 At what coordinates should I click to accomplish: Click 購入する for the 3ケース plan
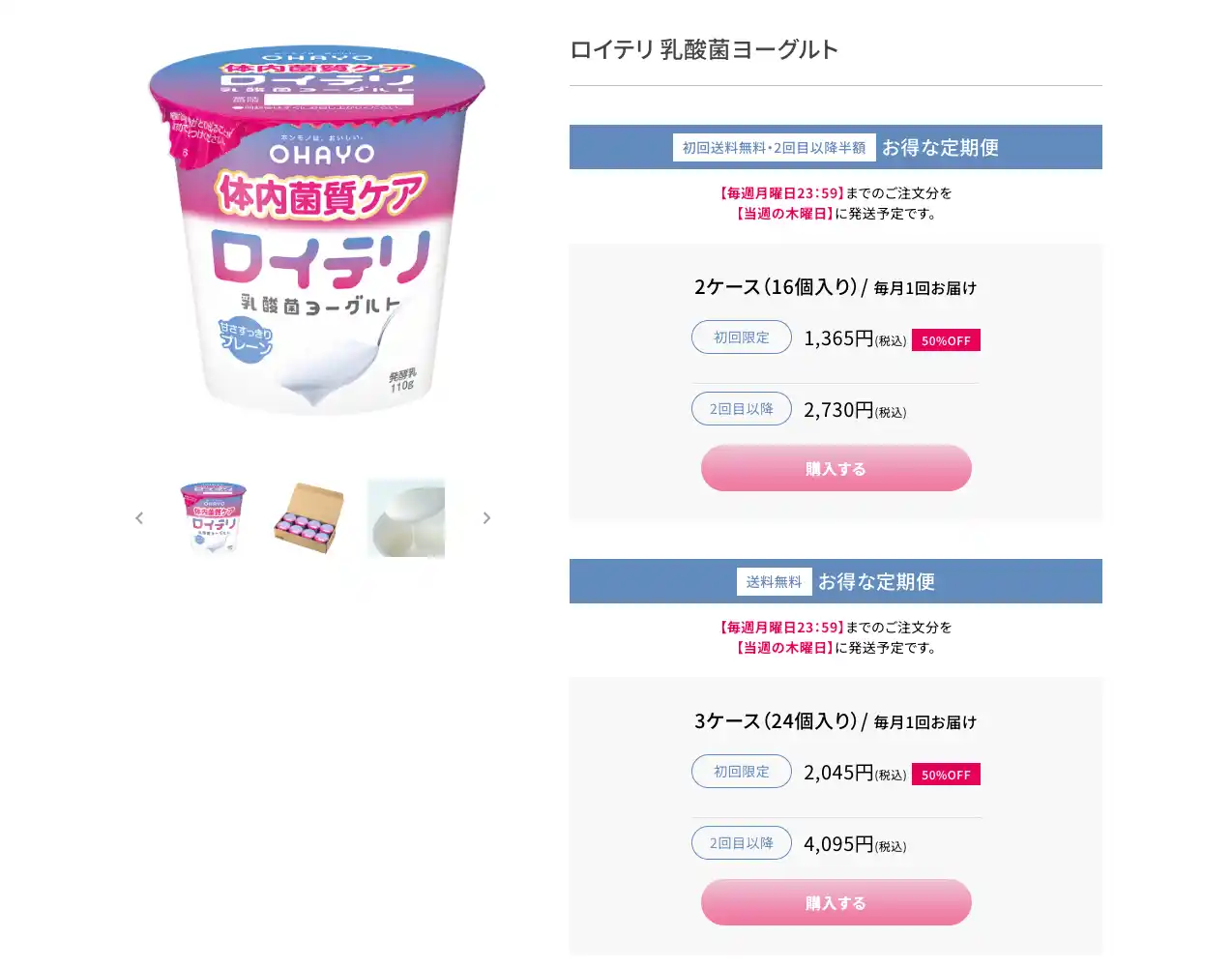click(836, 902)
